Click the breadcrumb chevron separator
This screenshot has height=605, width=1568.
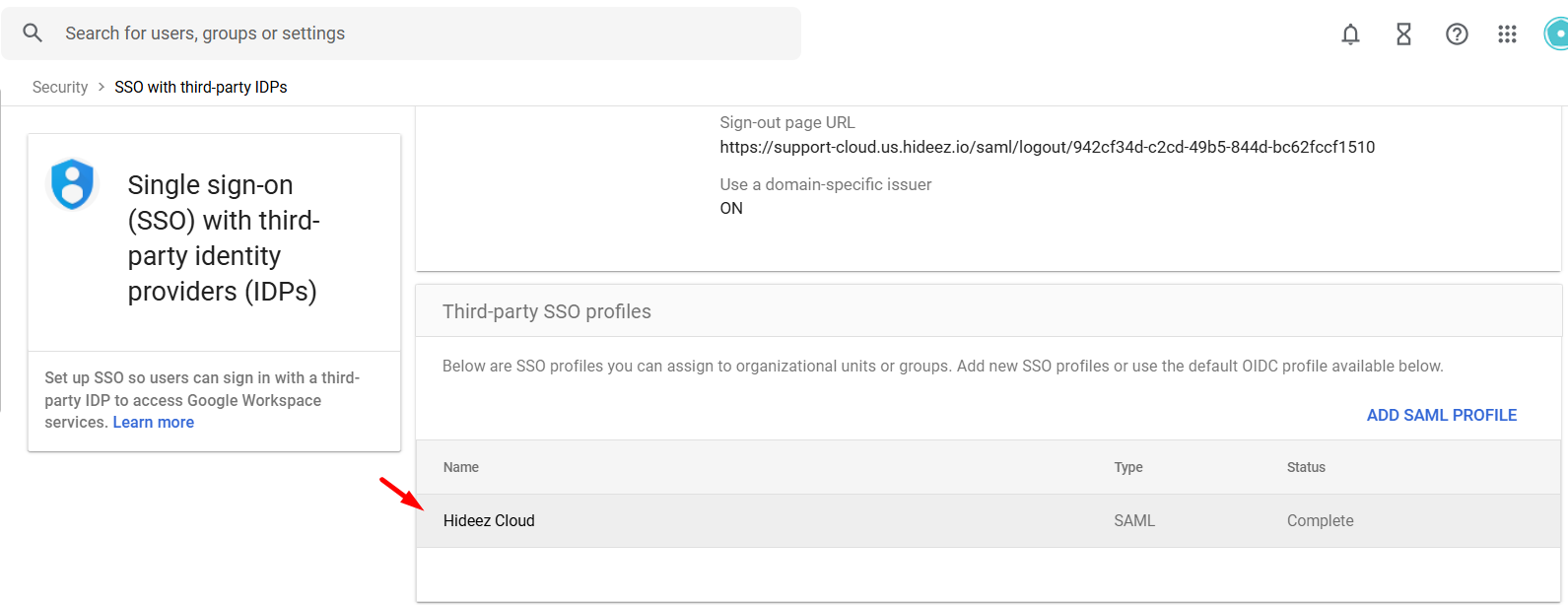click(101, 87)
